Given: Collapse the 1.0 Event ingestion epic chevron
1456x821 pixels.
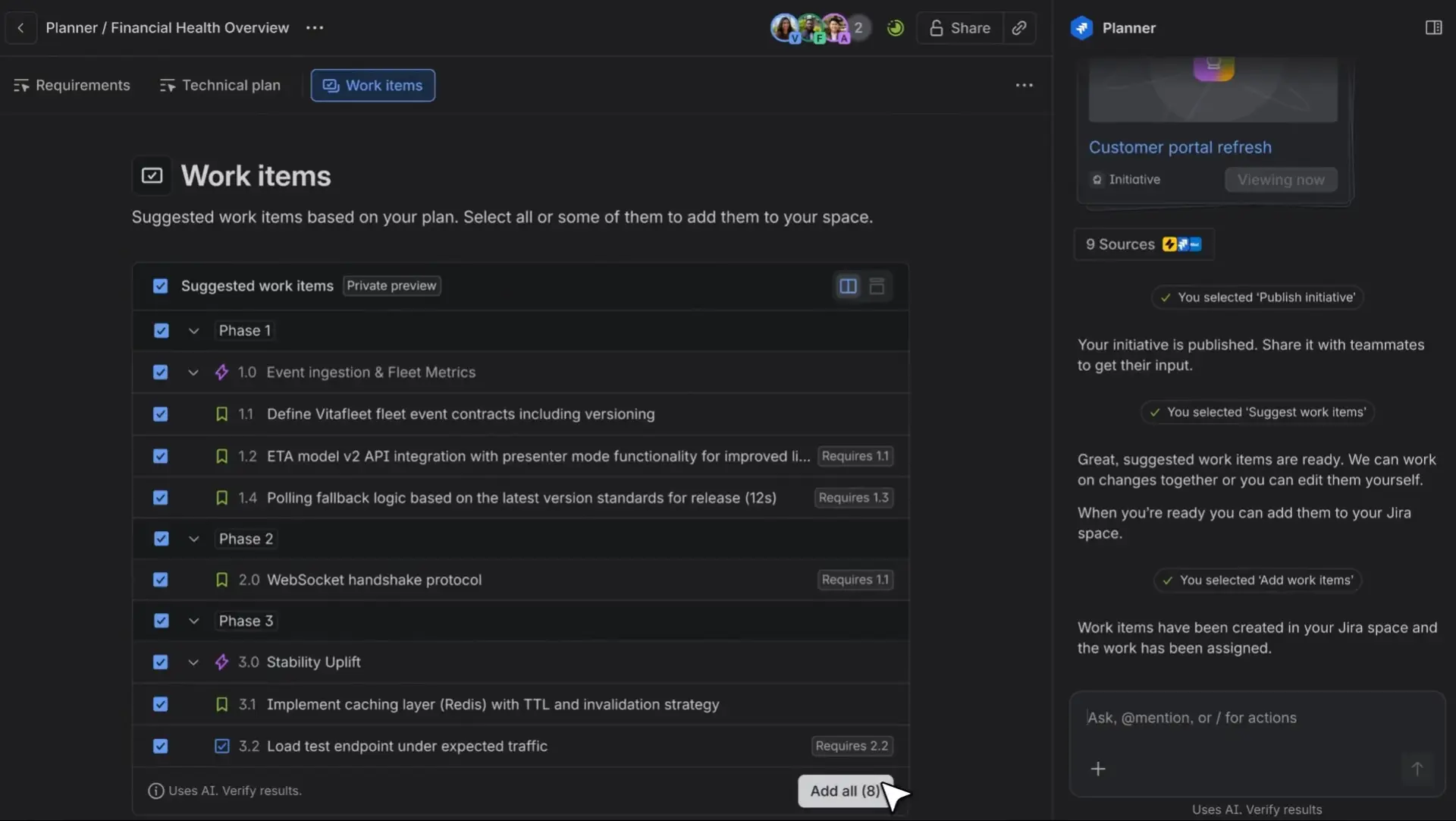Looking at the screenshot, I should [x=193, y=373].
